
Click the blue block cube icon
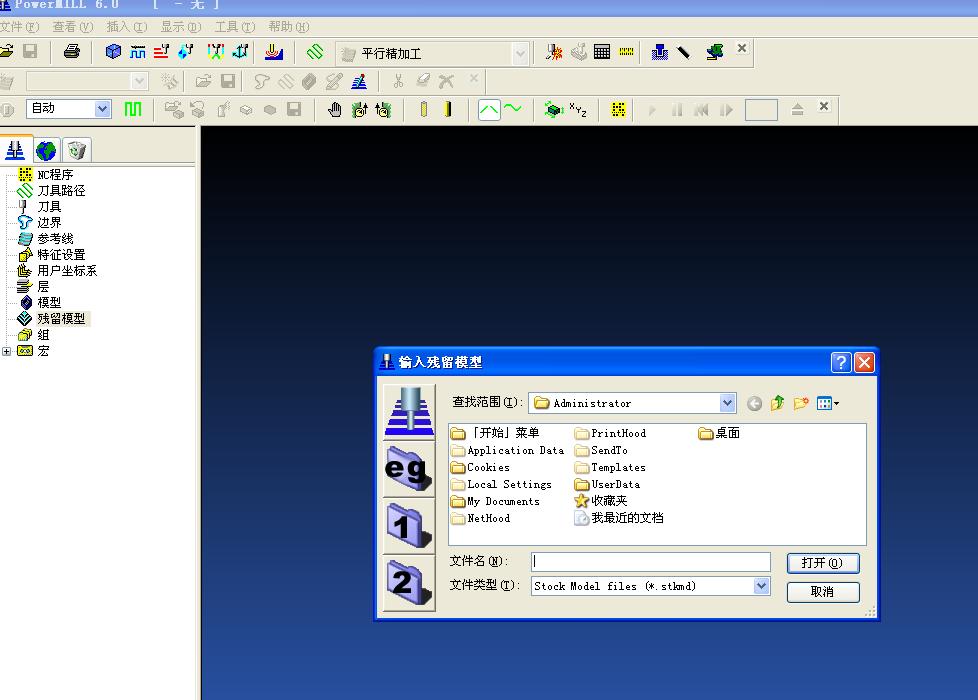click(113, 51)
